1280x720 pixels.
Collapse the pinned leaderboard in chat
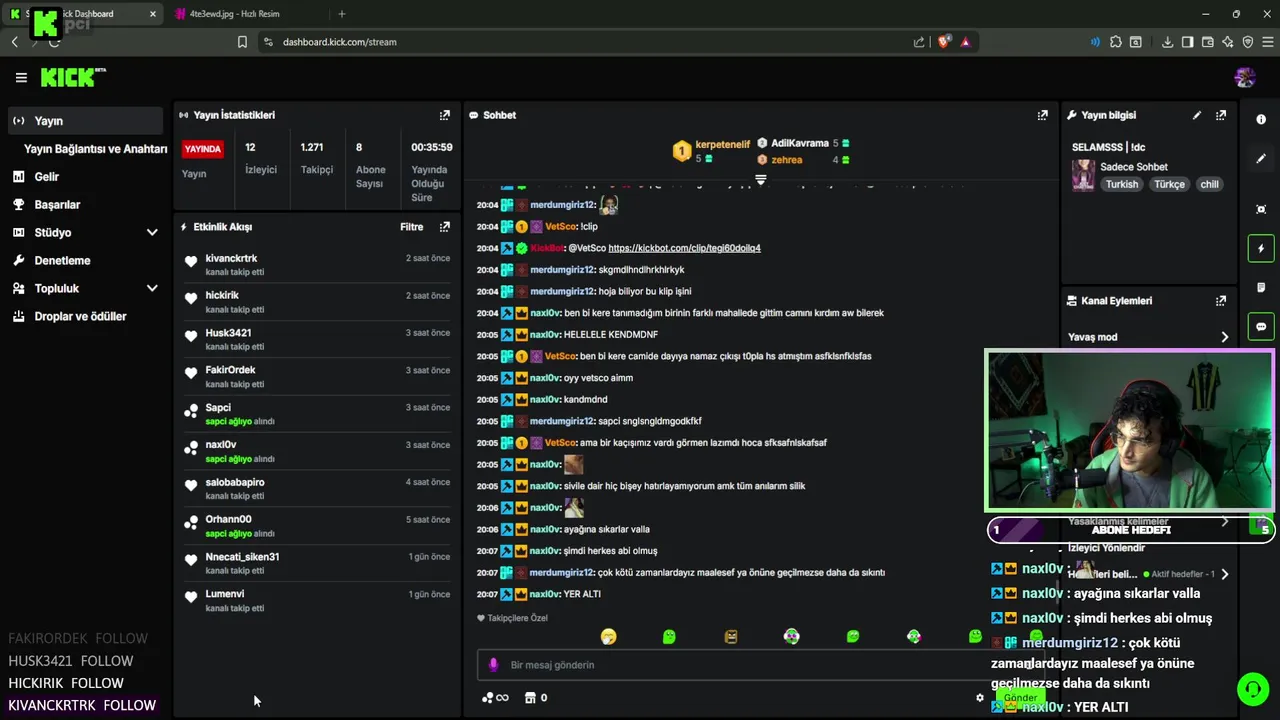(761, 180)
